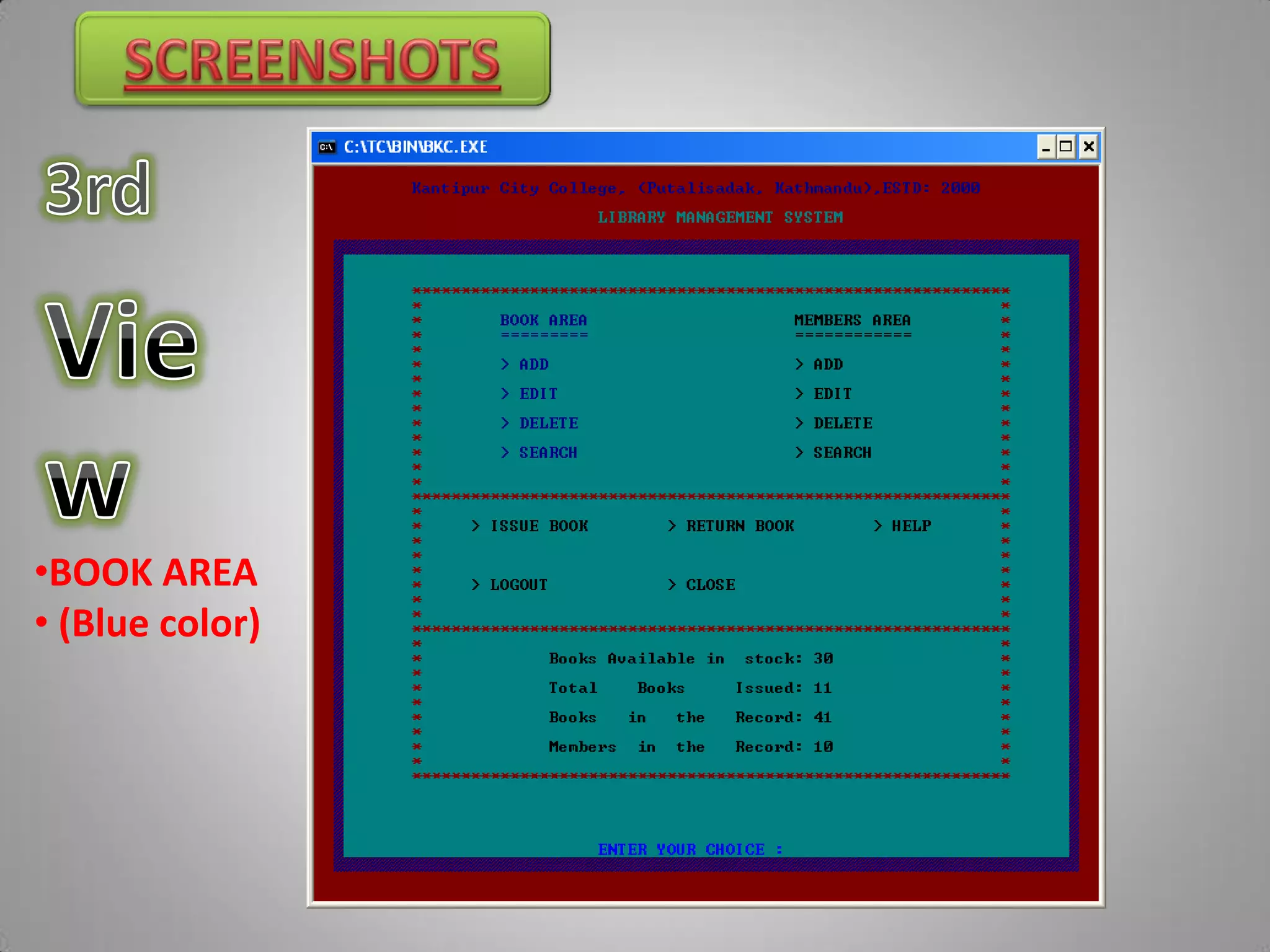
Task: Open the HELP option
Action: click(910, 526)
